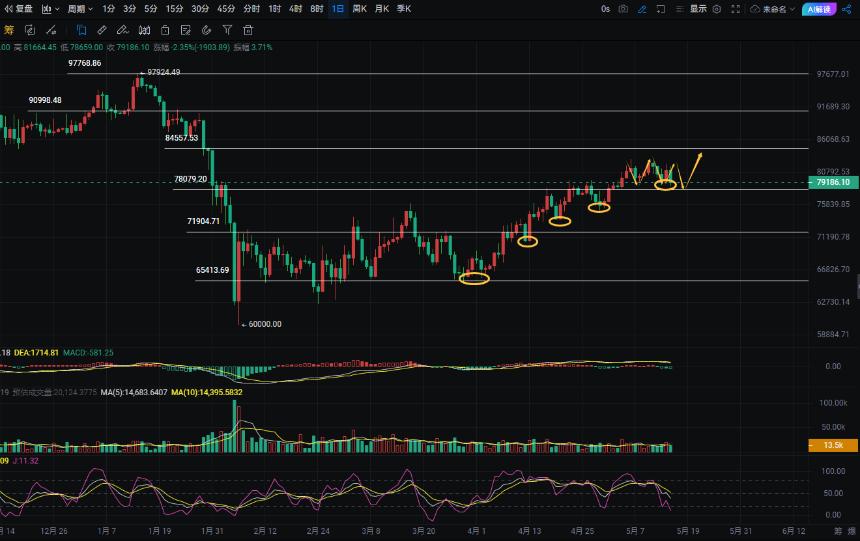Click the 84557.53 price level label
Image resolution: width=860 pixels, height=541 pixels.
(182, 138)
